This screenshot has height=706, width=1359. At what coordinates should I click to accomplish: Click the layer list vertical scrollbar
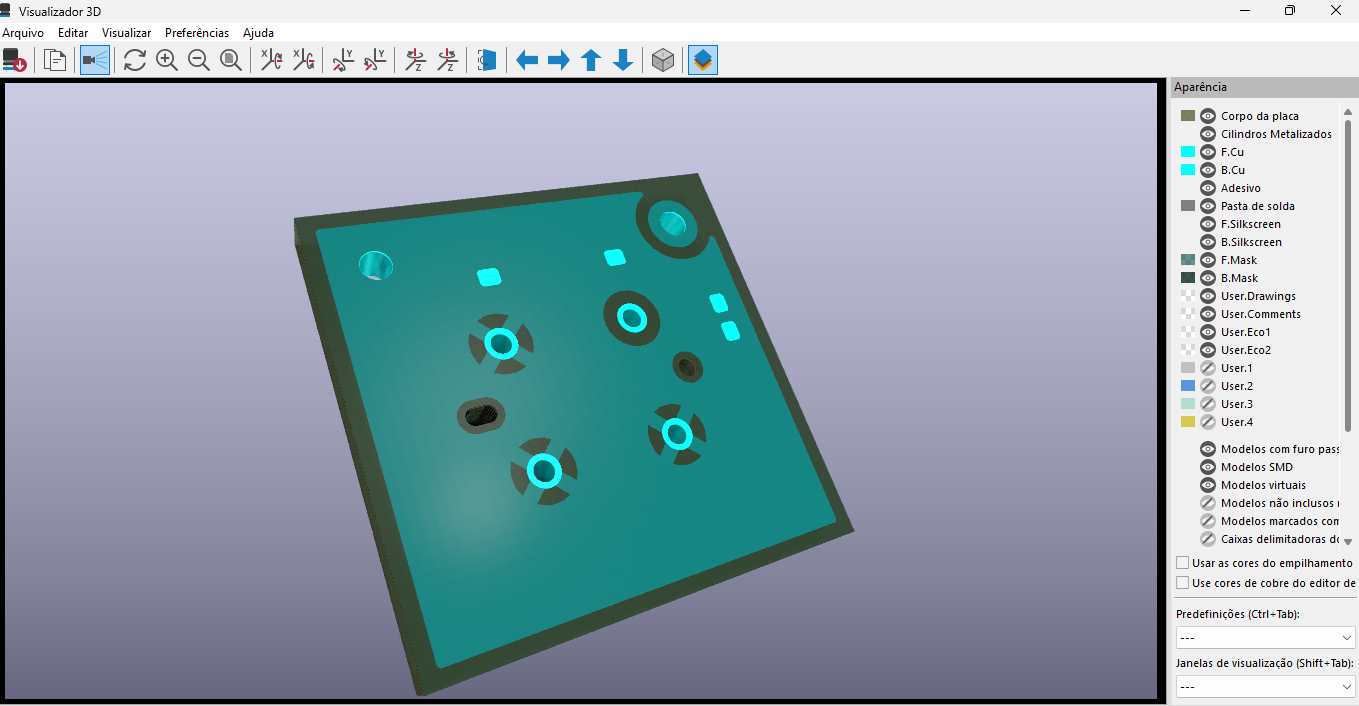coord(1348,275)
